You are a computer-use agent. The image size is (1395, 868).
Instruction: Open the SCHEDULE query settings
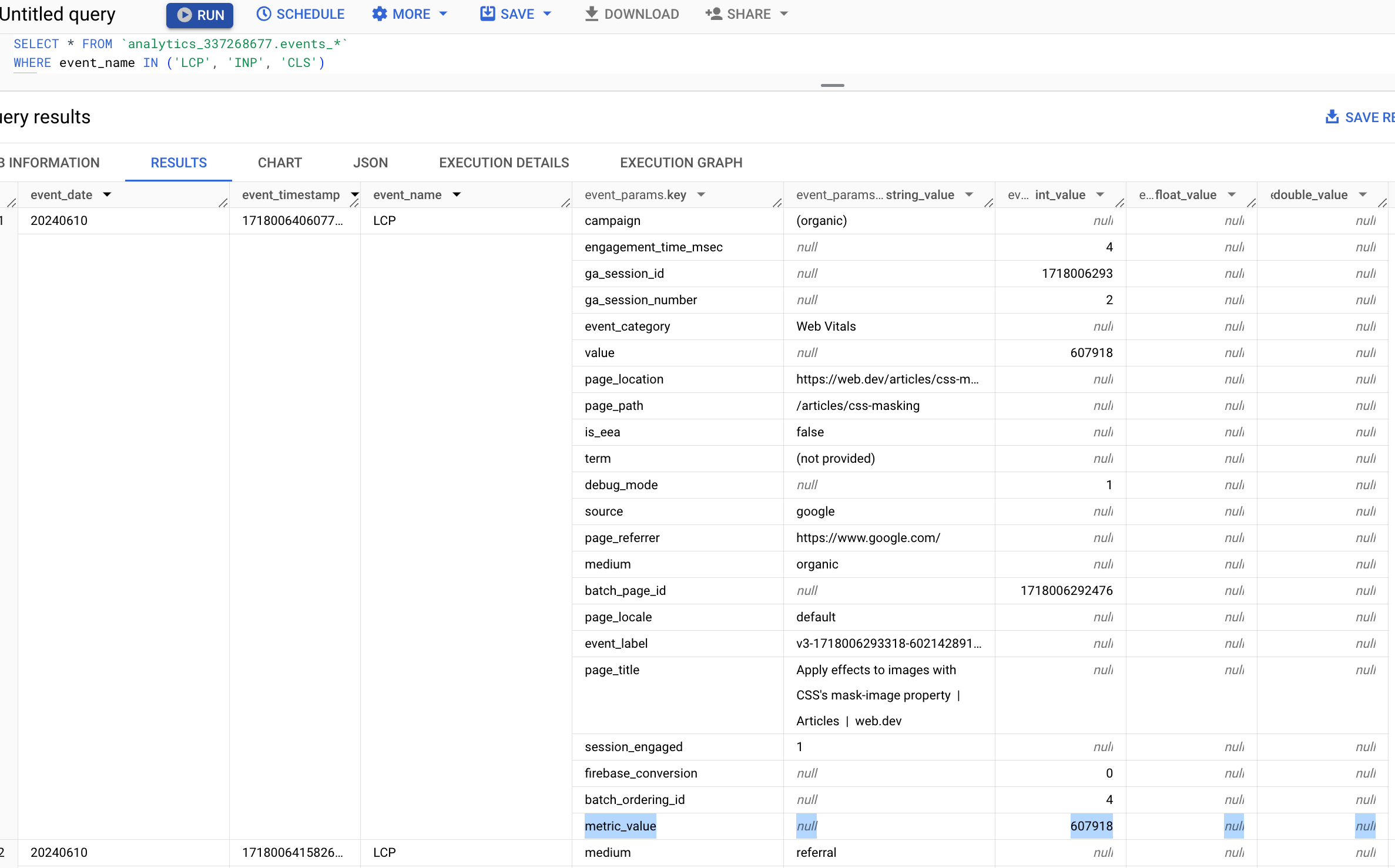click(x=301, y=14)
